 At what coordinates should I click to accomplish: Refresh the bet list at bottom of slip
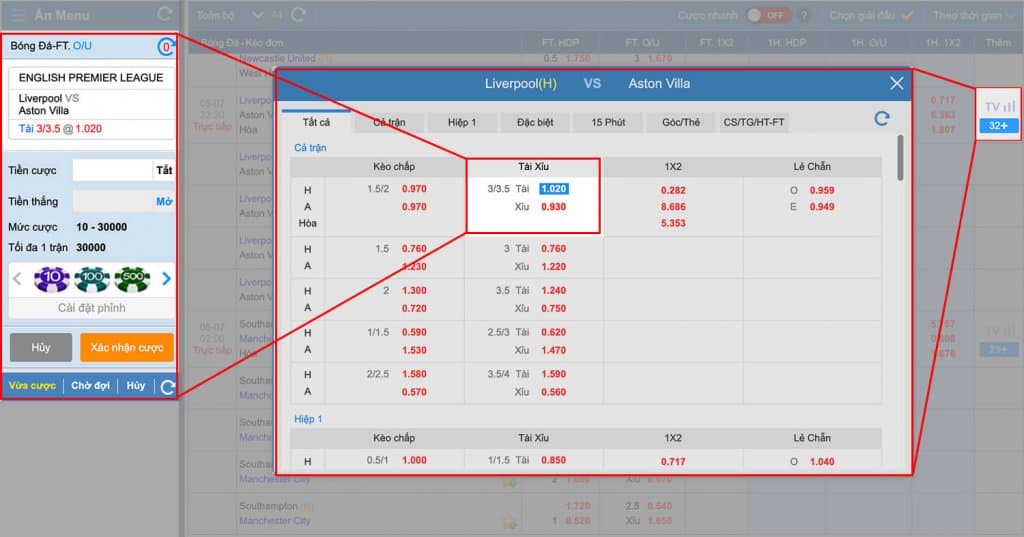[x=167, y=387]
